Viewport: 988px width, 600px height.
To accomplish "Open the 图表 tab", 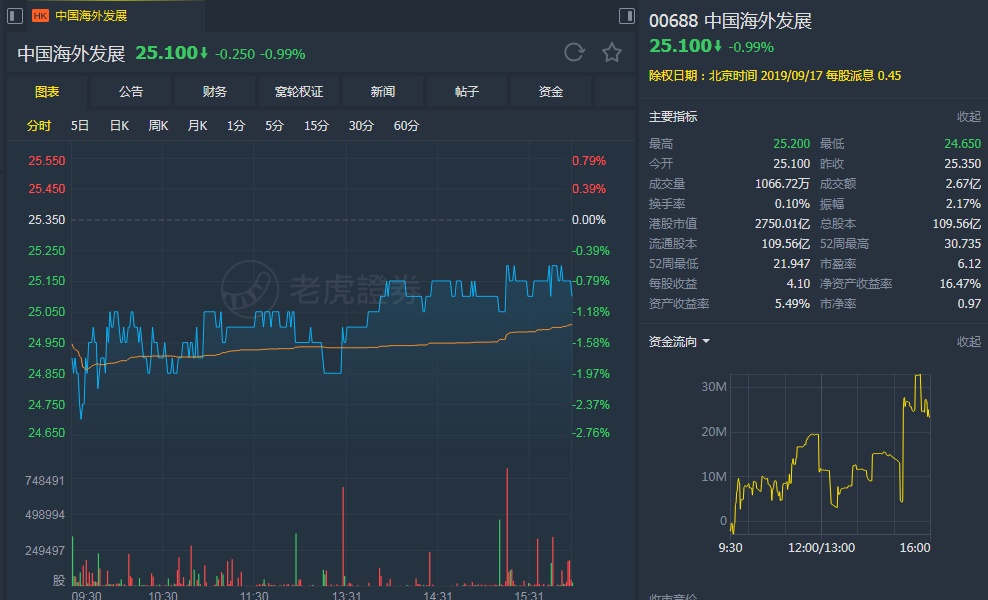I will tap(47, 91).
